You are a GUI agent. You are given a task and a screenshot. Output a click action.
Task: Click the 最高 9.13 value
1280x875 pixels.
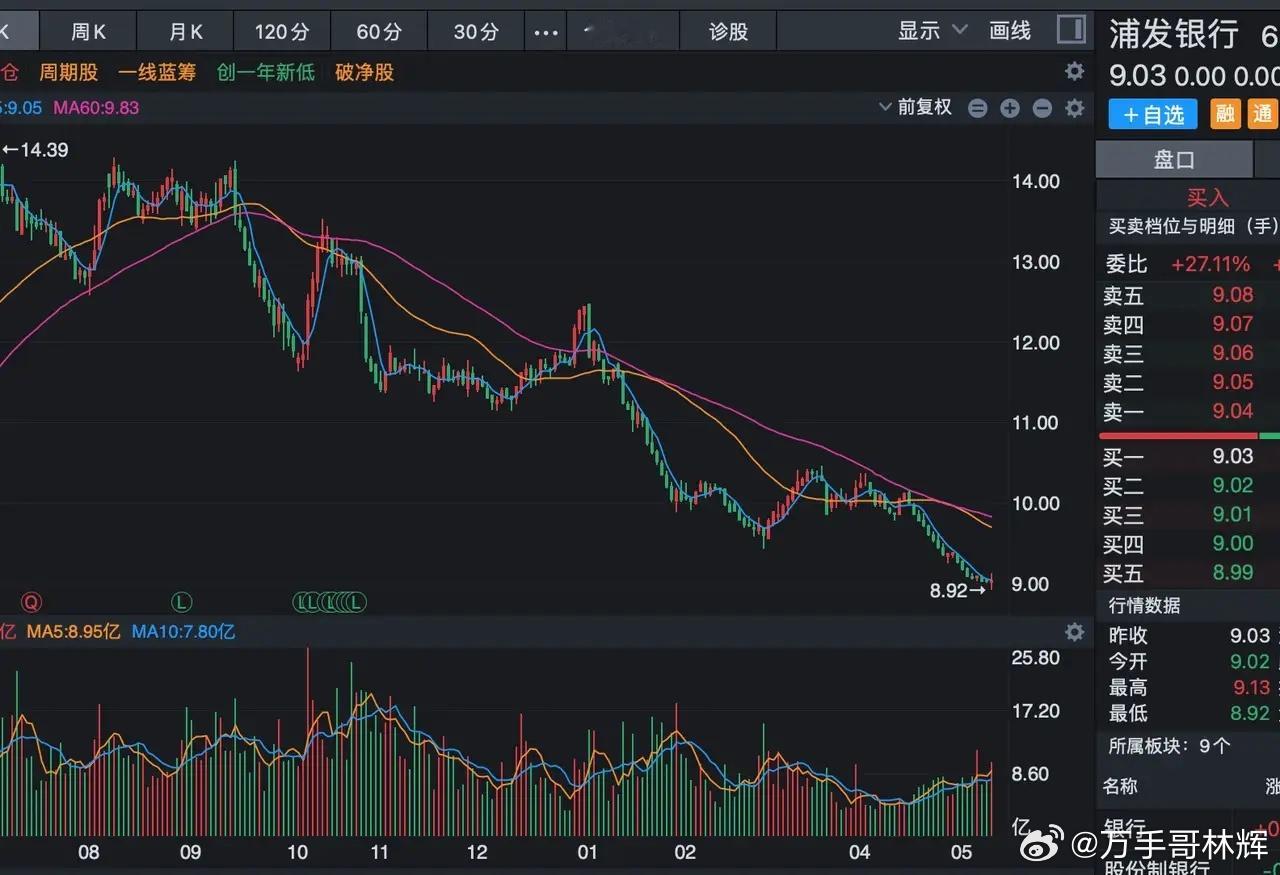coord(1250,688)
